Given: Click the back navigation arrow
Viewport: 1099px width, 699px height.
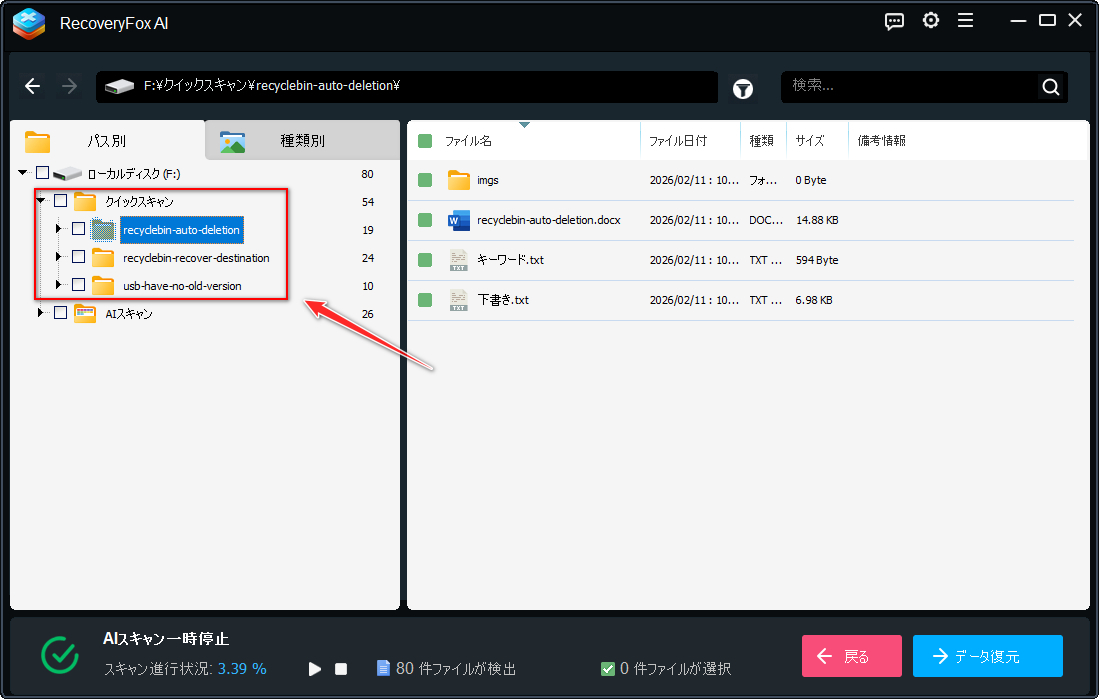Looking at the screenshot, I should pos(33,87).
